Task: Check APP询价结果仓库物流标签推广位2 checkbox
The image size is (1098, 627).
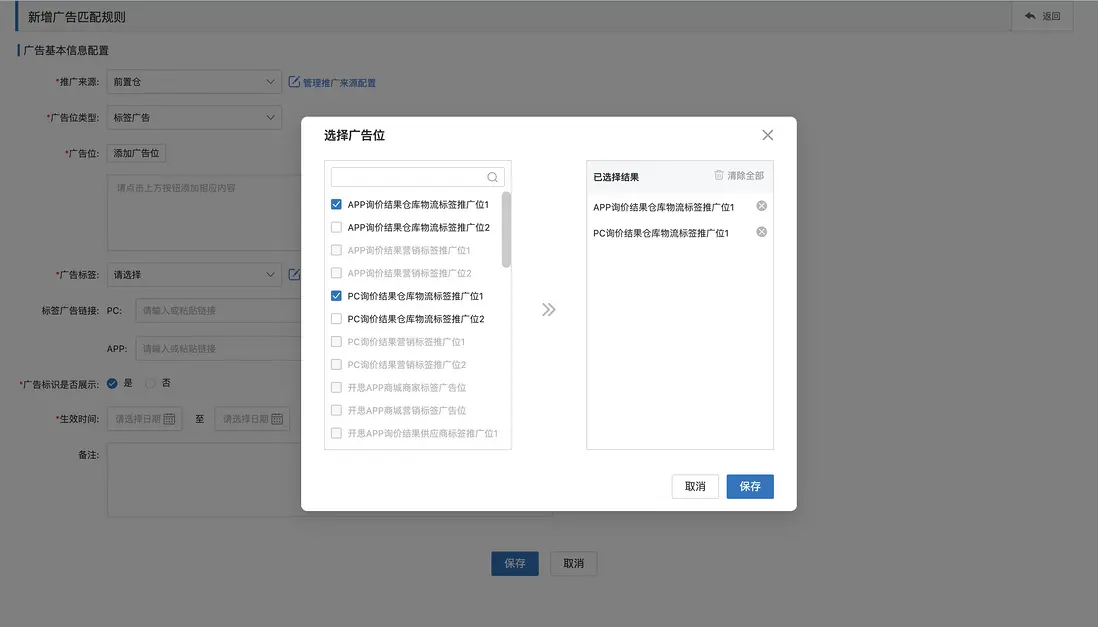Action: [x=336, y=227]
